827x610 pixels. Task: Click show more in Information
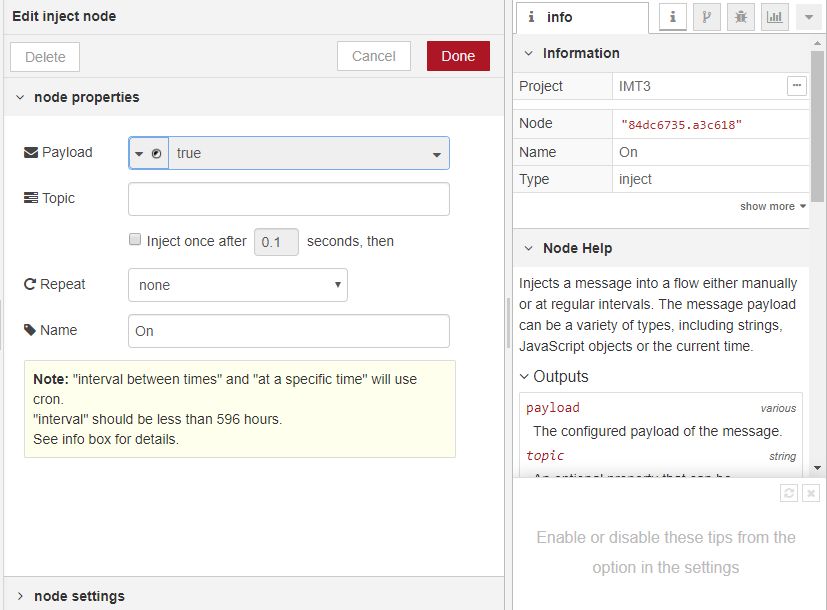tap(773, 206)
